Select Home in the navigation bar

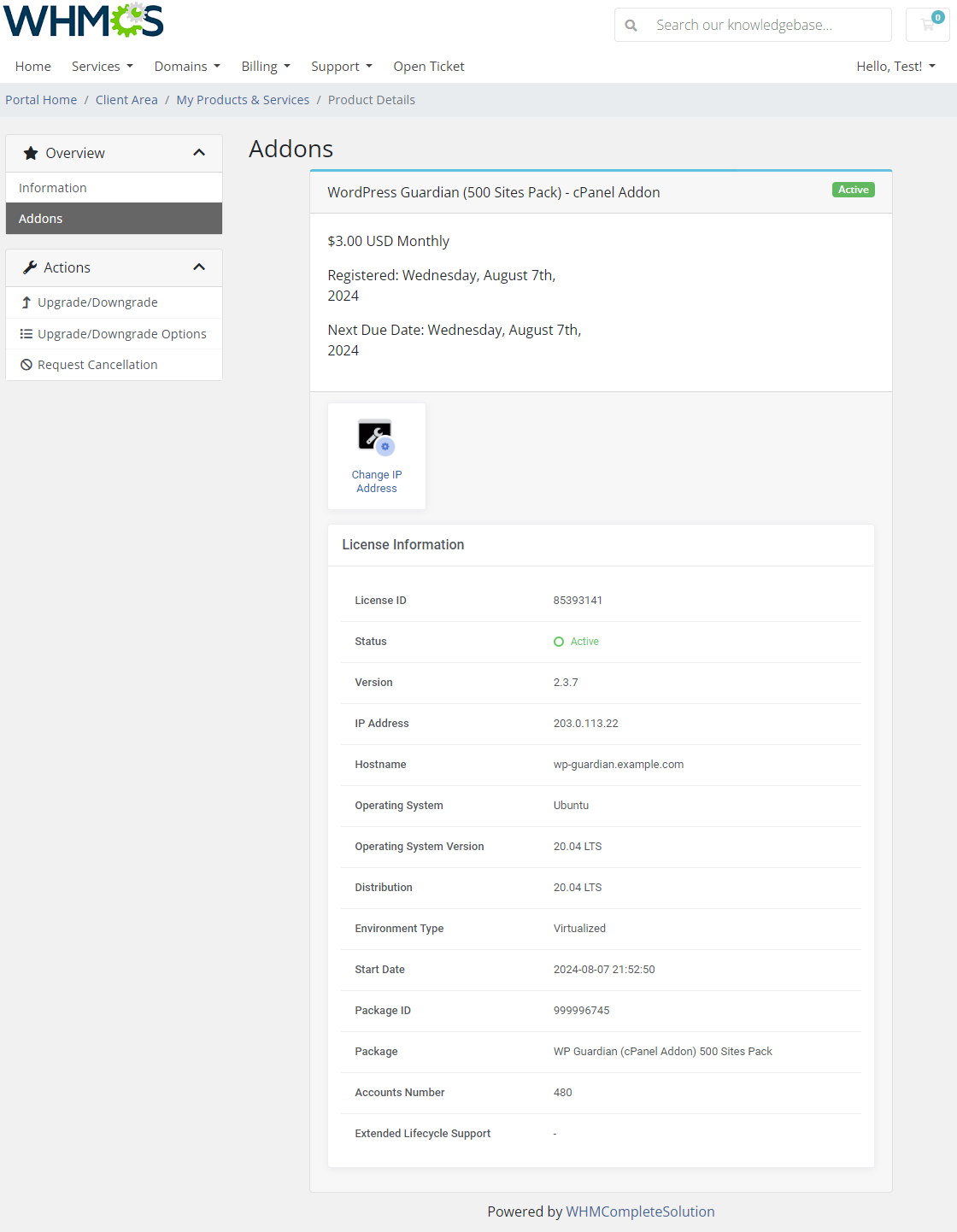[x=32, y=66]
